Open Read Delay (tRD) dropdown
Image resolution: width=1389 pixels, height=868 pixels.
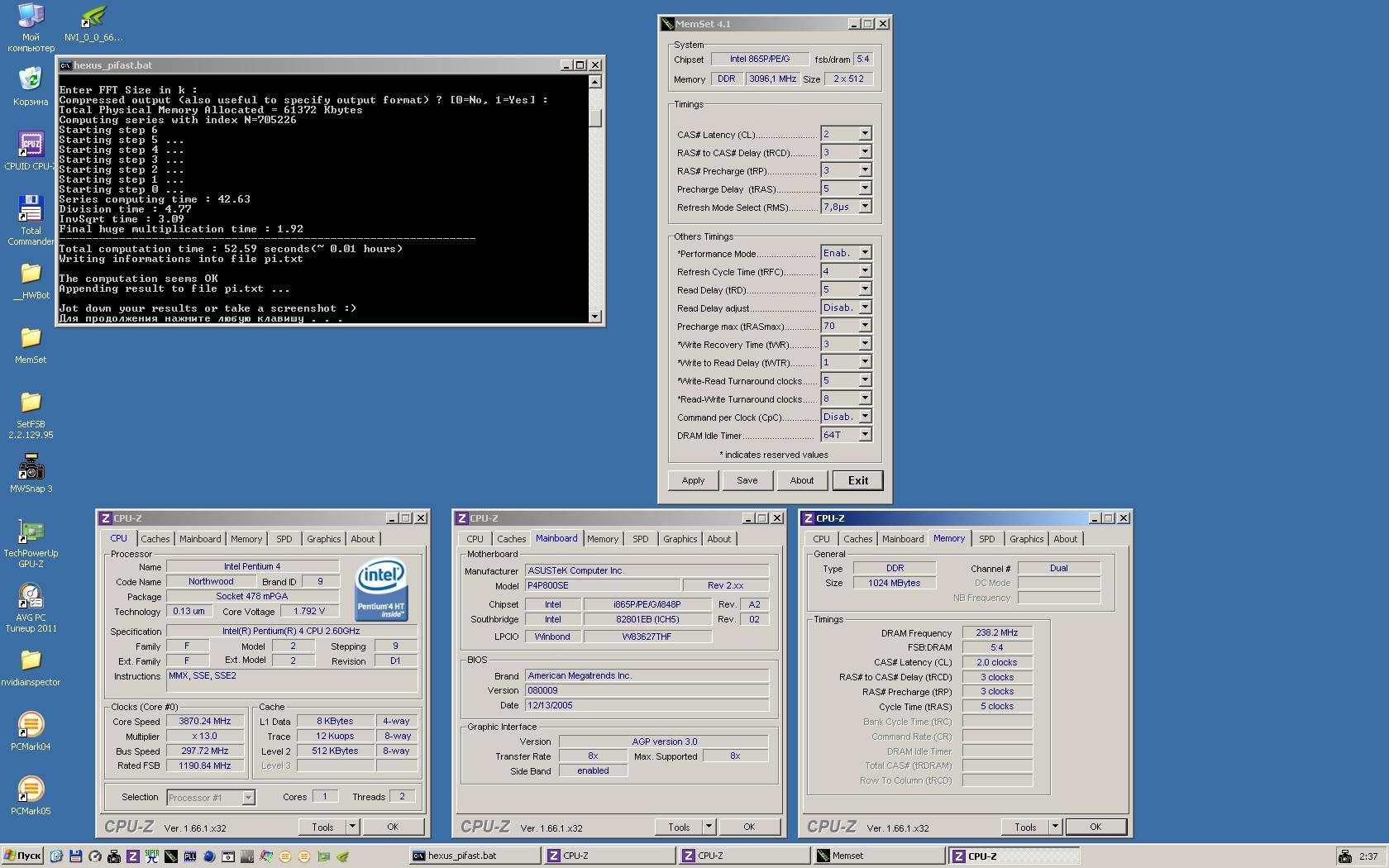tap(865, 289)
